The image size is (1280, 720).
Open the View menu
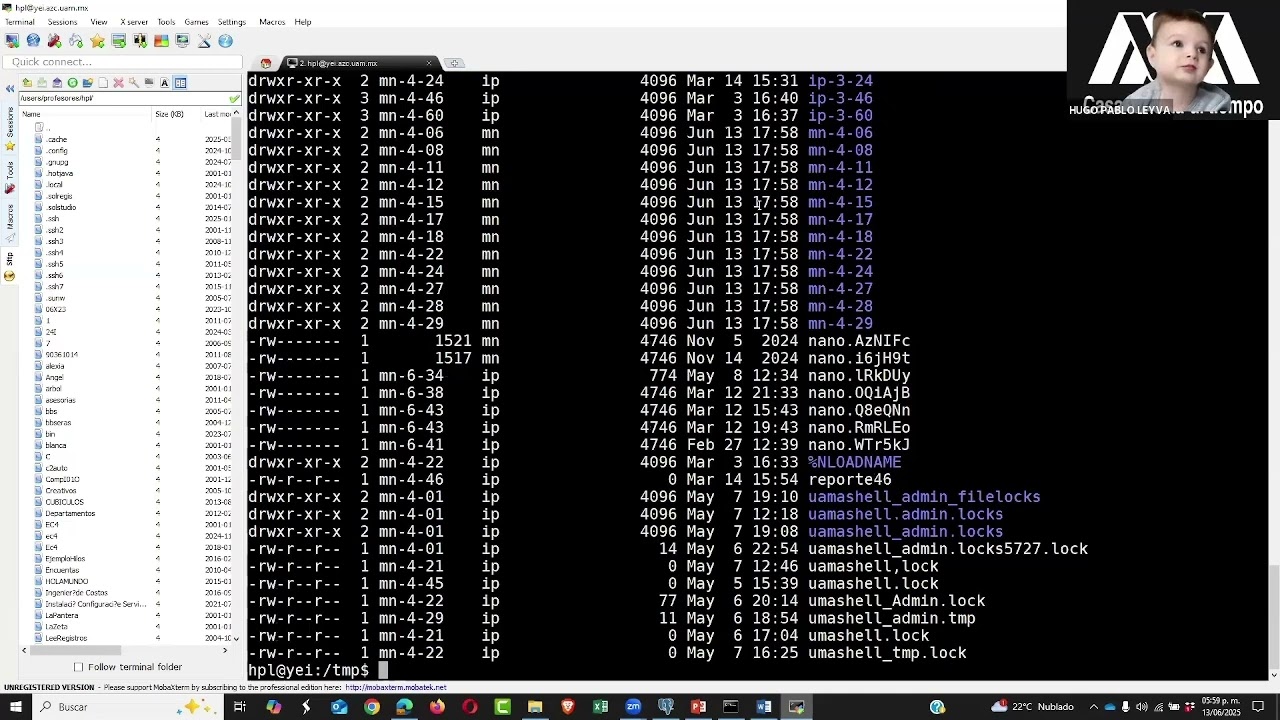pos(99,22)
